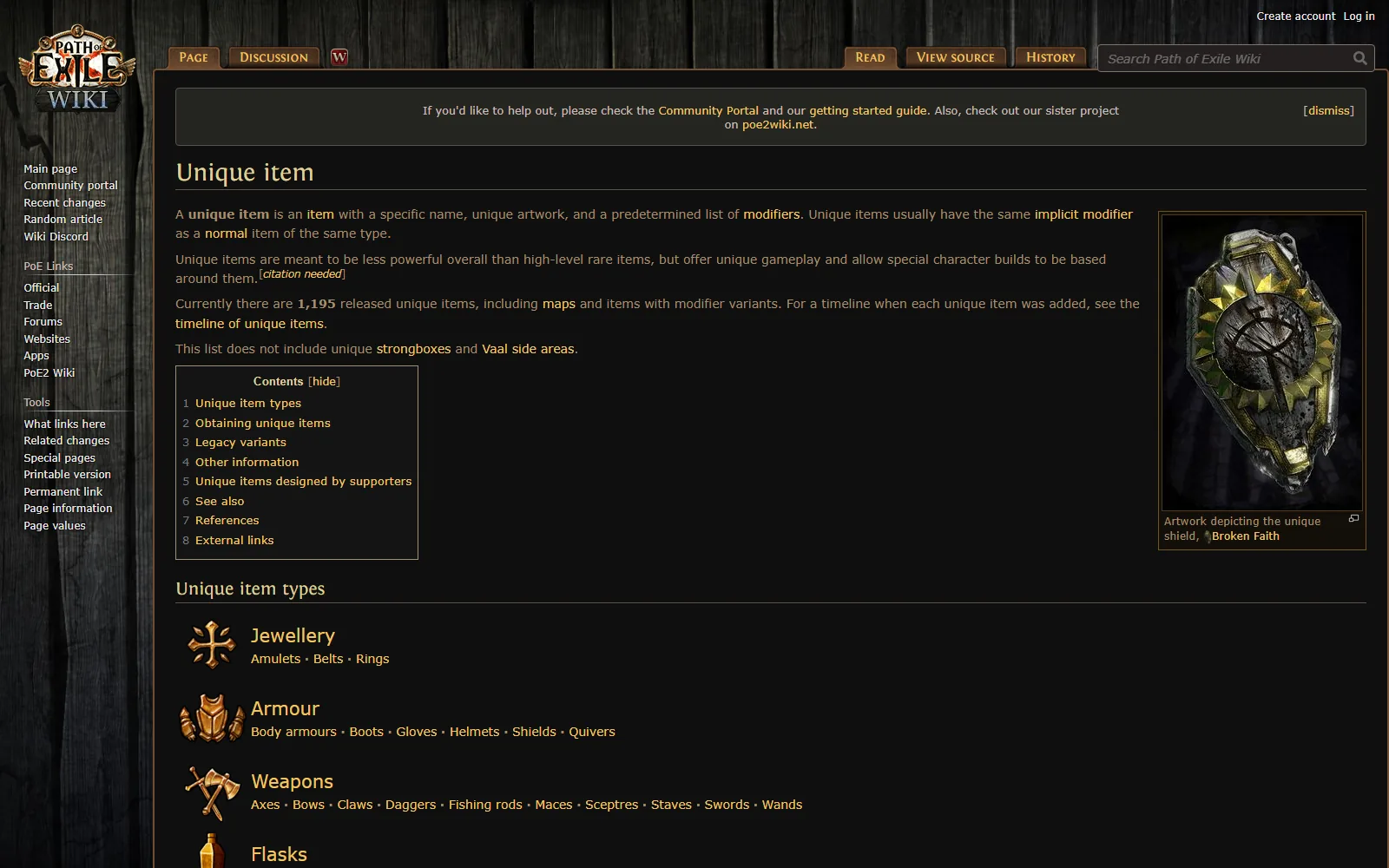Viewport: 1389px width, 868px height.
Task: Open Wiki Discord link
Action: tap(56, 236)
